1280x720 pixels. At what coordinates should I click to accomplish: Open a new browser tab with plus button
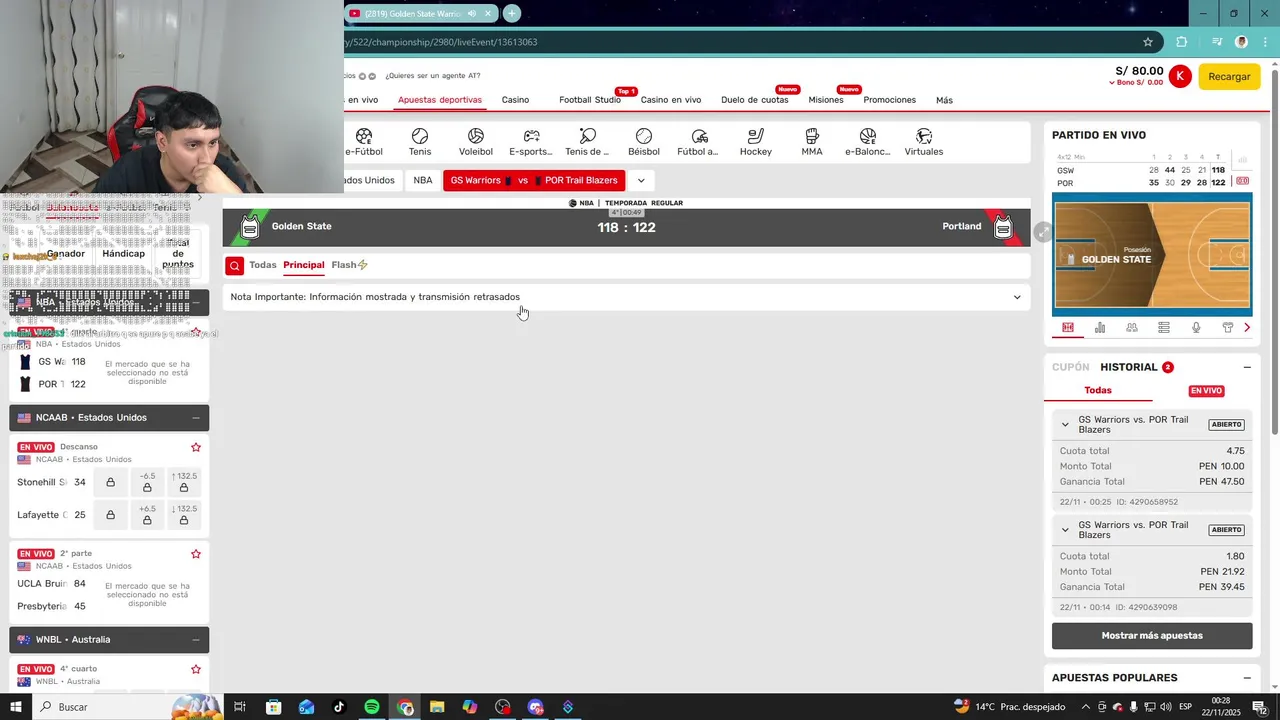(x=512, y=13)
